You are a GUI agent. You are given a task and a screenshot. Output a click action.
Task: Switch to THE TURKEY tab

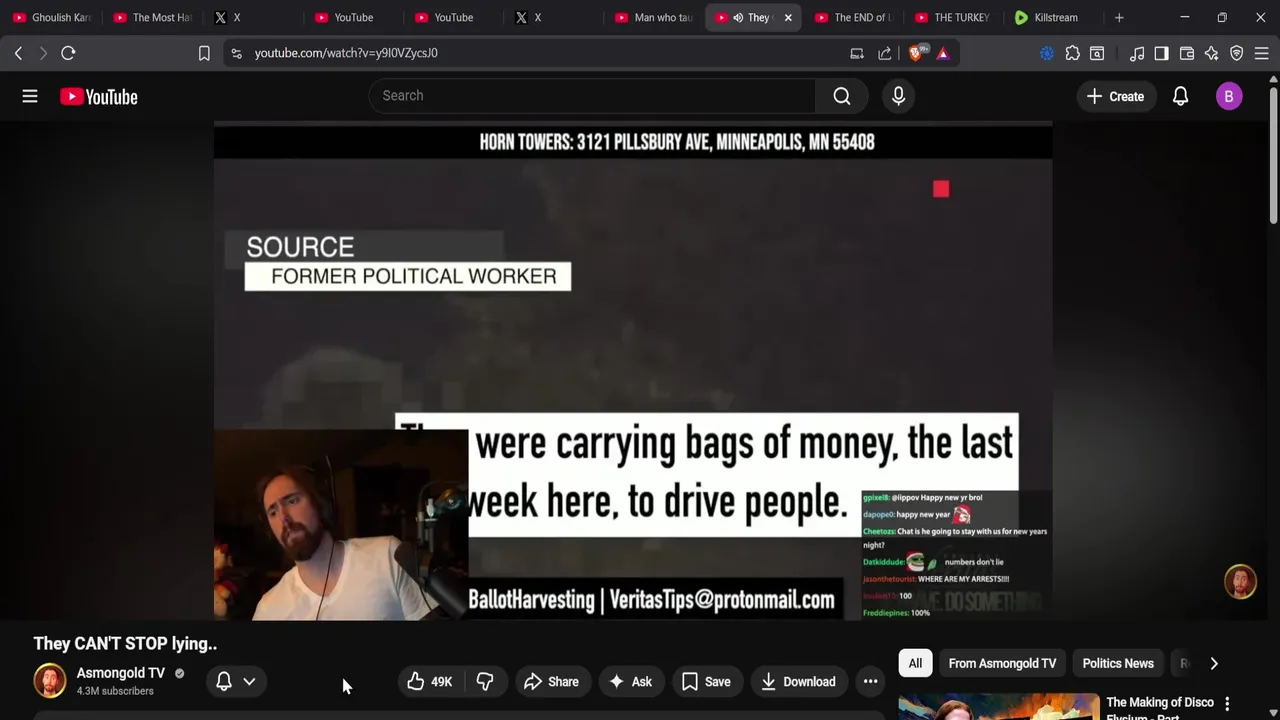coord(952,17)
